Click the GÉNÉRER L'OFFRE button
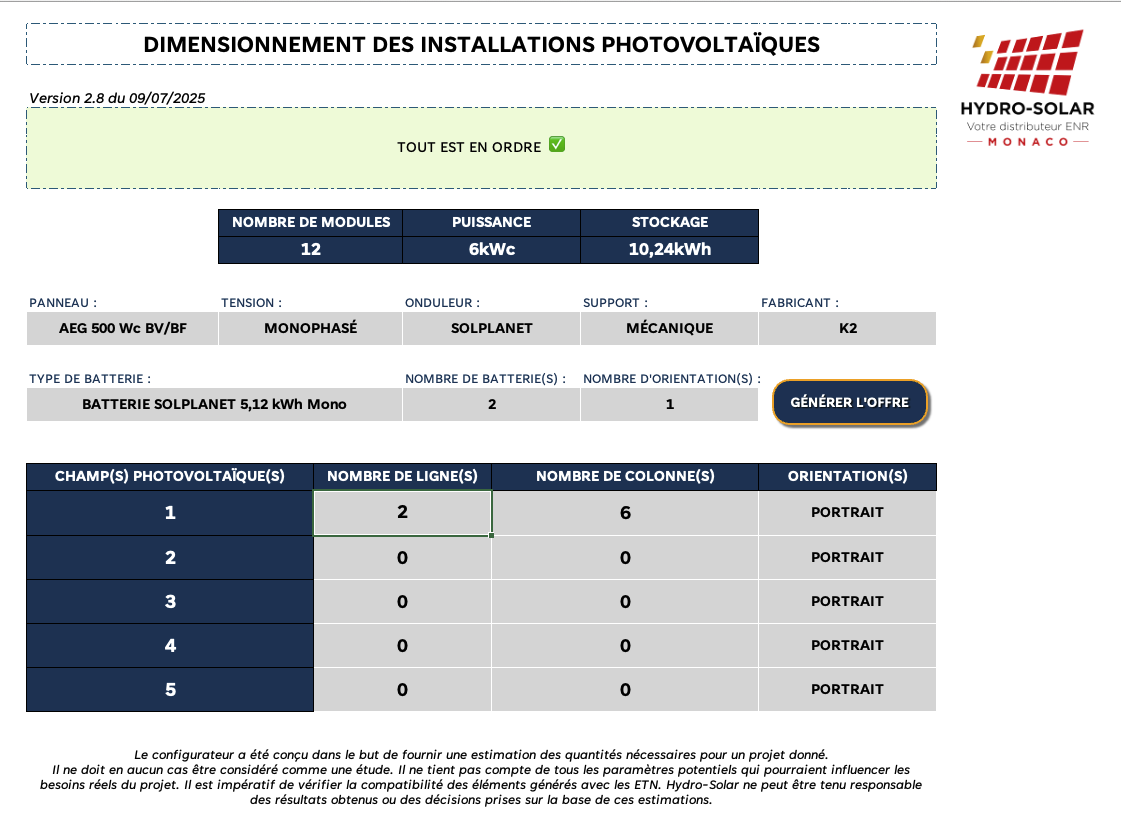The width and height of the screenshot is (1121, 838). tap(850, 403)
